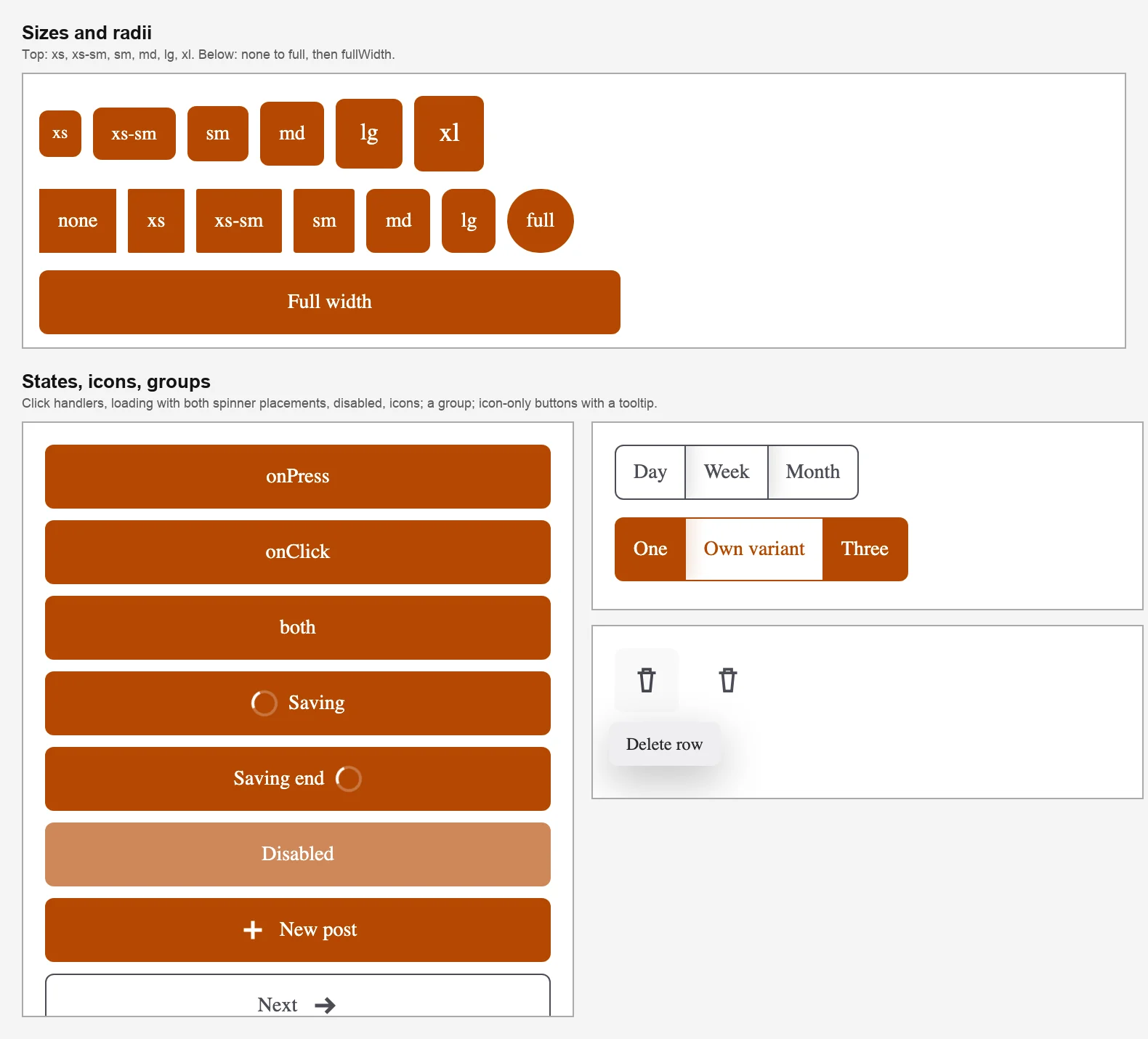Click the lg radius button in second row

(469, 221)
